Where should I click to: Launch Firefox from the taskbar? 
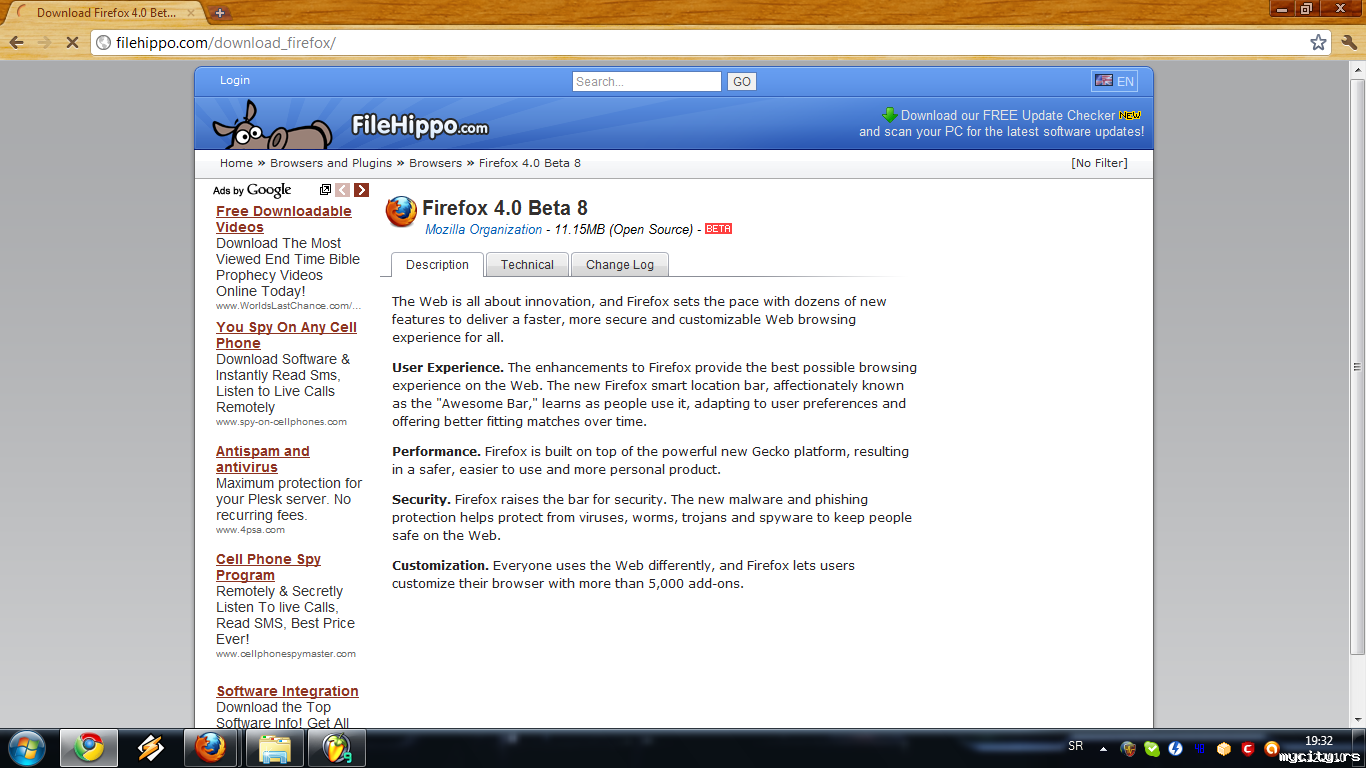[212, 748]
